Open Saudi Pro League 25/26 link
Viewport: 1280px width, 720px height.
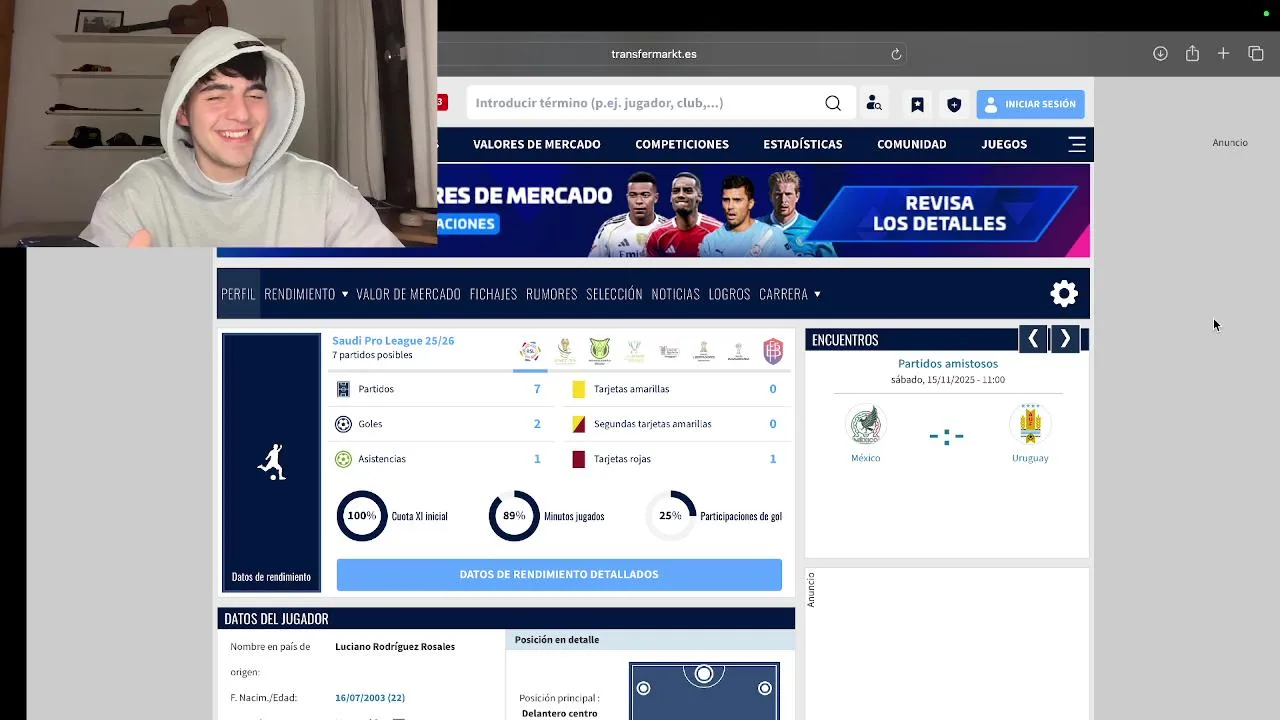click(393, 341)
